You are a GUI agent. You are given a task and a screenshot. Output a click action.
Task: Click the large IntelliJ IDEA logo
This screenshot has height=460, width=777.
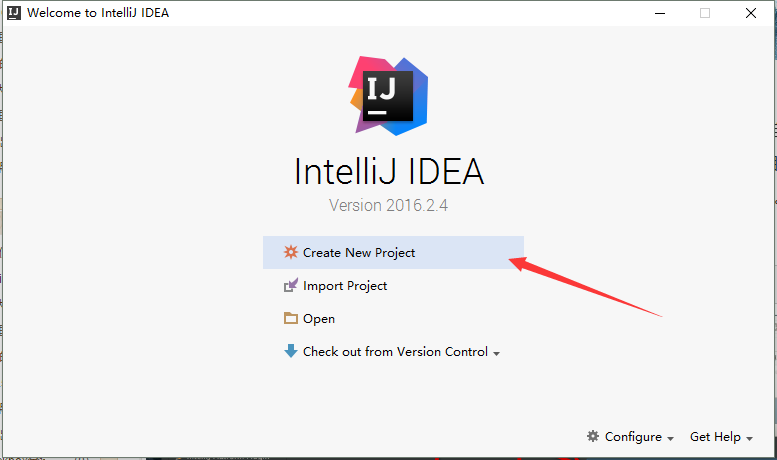click(388, 96)
